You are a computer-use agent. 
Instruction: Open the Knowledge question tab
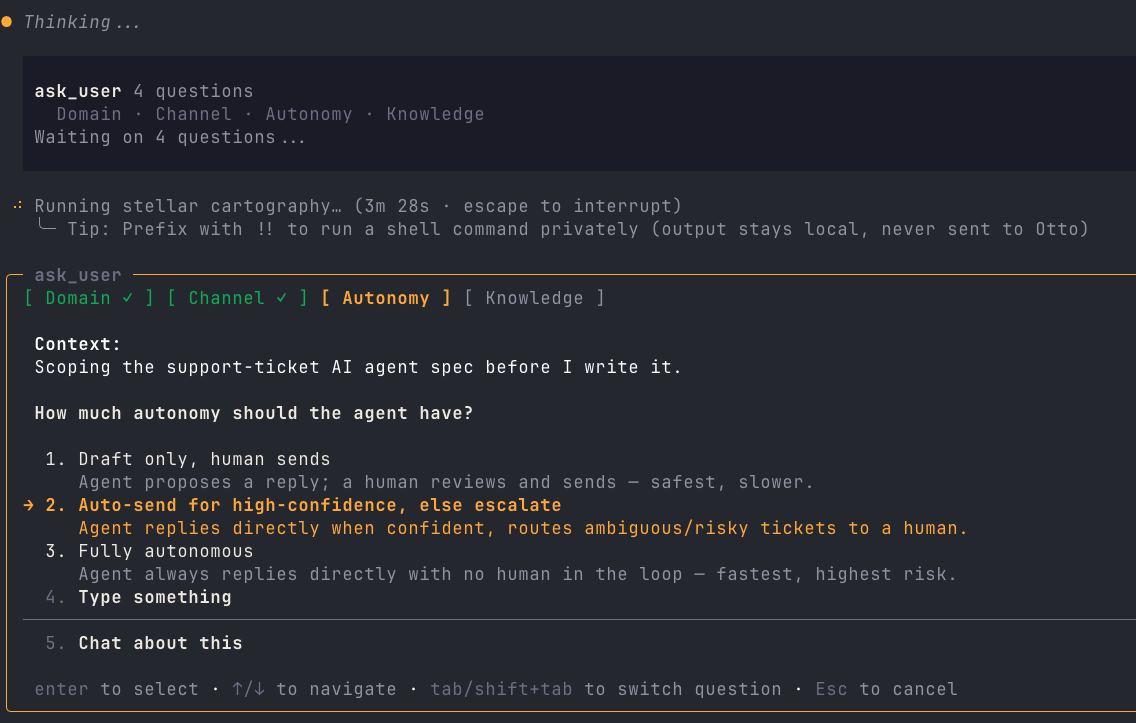click(x=535, y=298)
